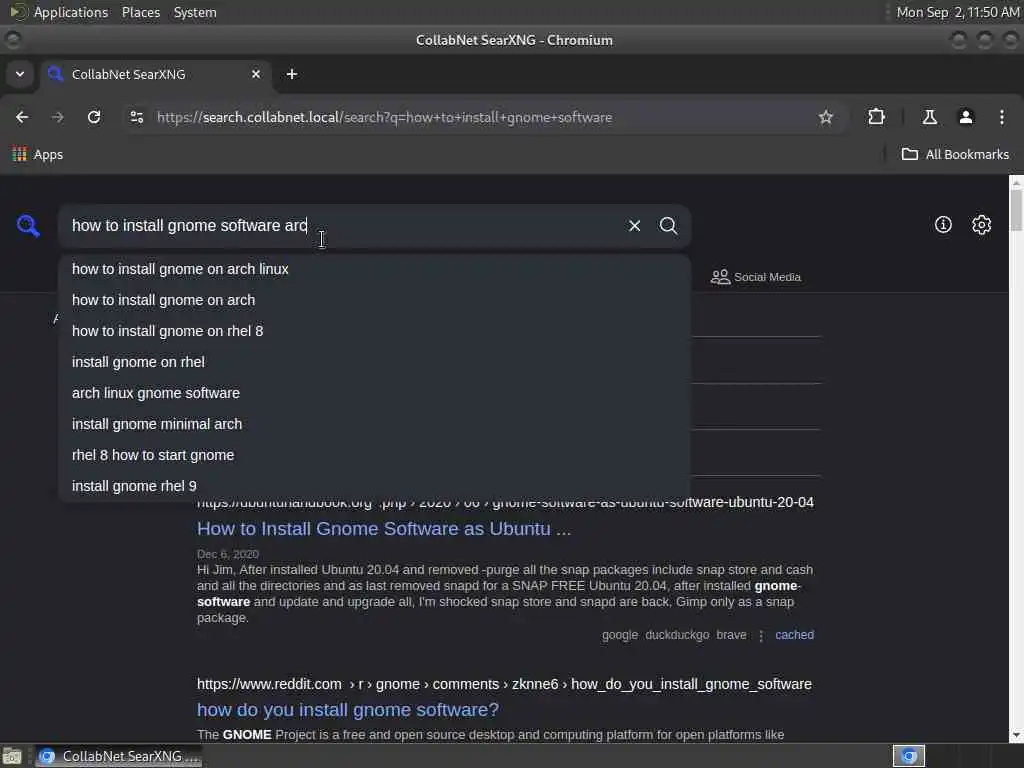Open the System menu
The width and height of the screenshot is (1024, 768).
[x=195, y=12]
